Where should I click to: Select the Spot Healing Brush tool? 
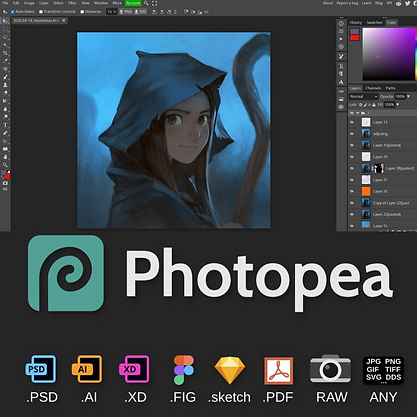point(5,69)
